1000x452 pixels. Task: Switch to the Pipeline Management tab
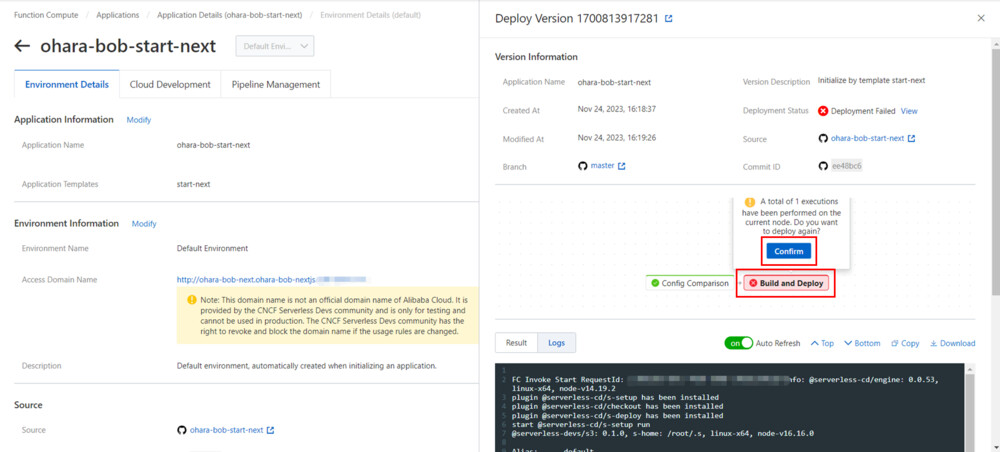pyautogui.click(x=275, y=84)
